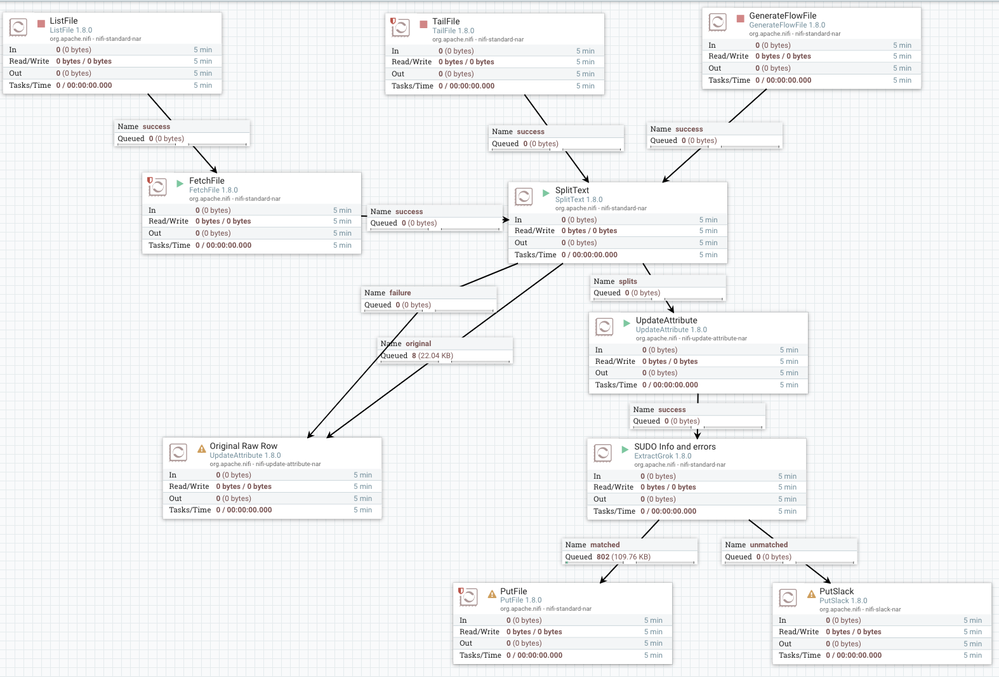Click the ListFile processor title
999x677 pixels.
click(x=64, y=21)
